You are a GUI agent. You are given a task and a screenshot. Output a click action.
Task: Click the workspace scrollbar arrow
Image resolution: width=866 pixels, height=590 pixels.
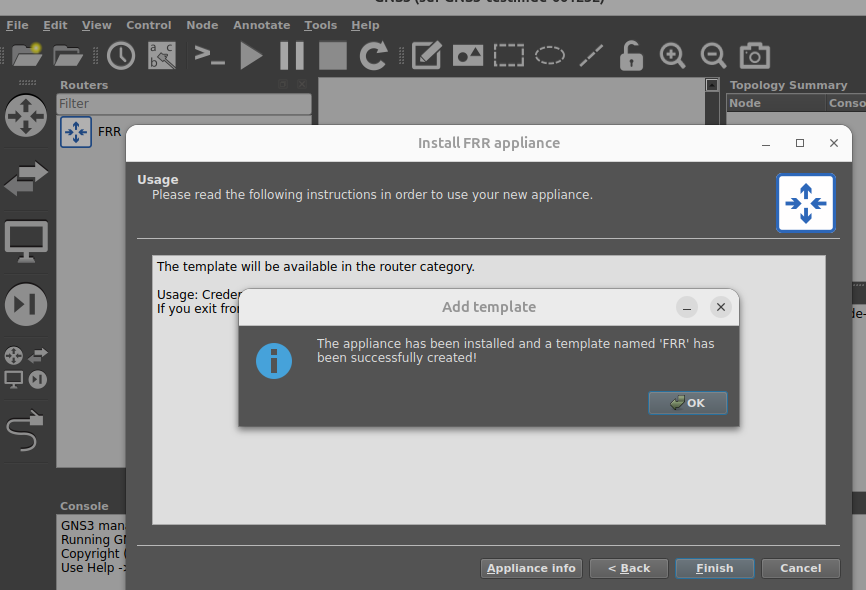pos(712,85)
